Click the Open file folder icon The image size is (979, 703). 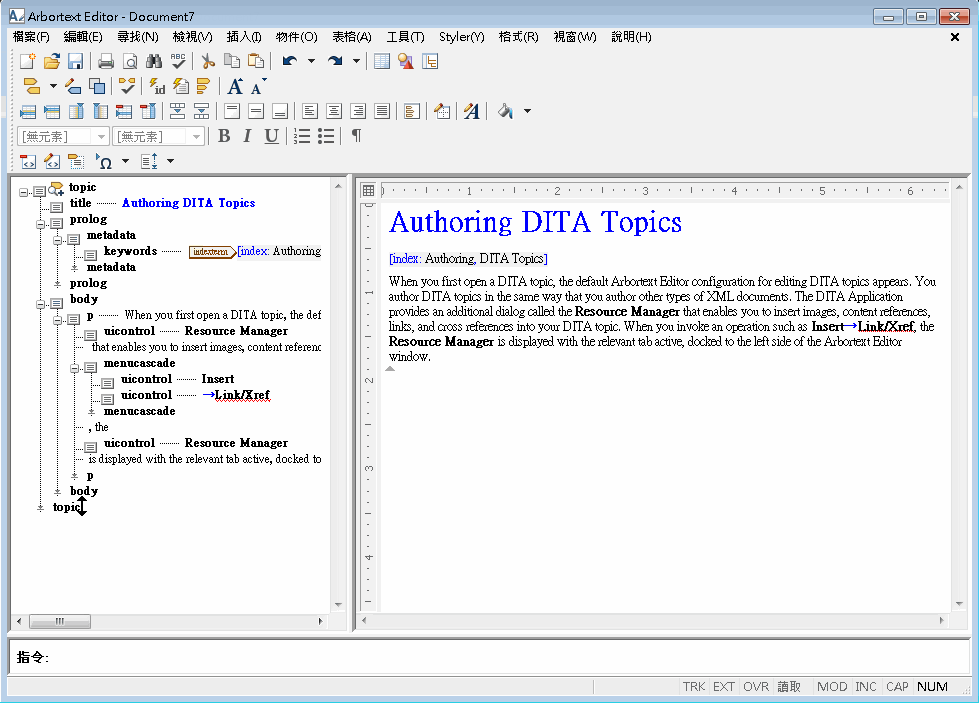tap(52, 61)
